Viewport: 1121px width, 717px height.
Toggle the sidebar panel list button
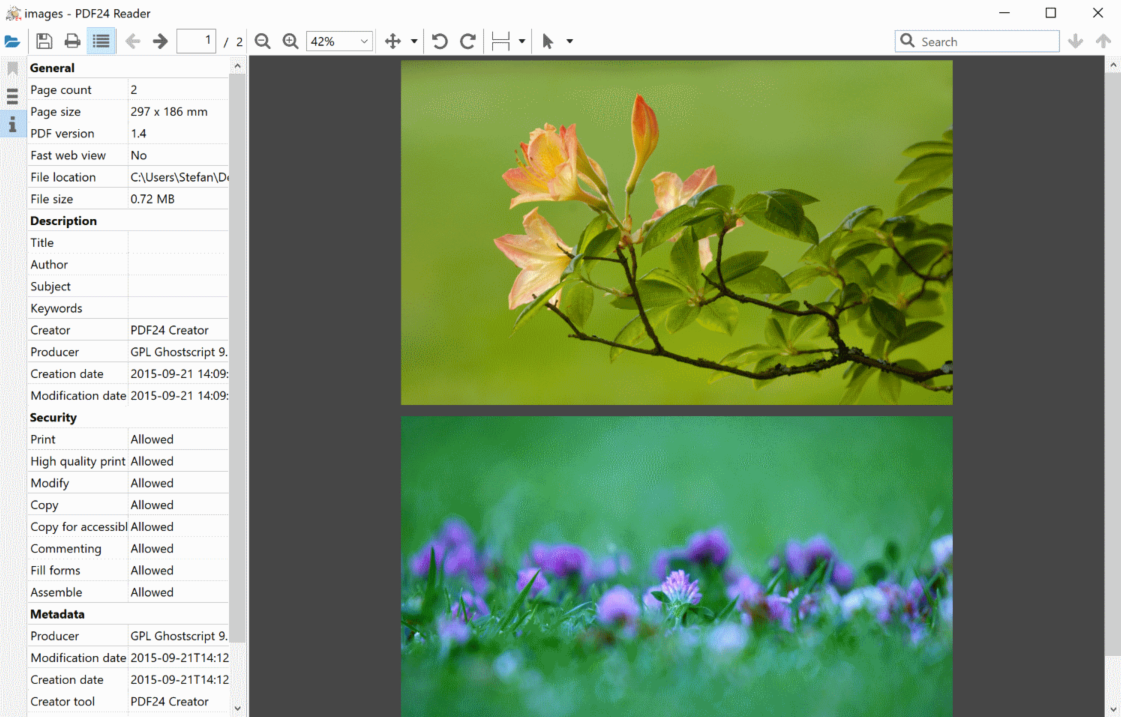pyautogui.click(x=101, y=41)
